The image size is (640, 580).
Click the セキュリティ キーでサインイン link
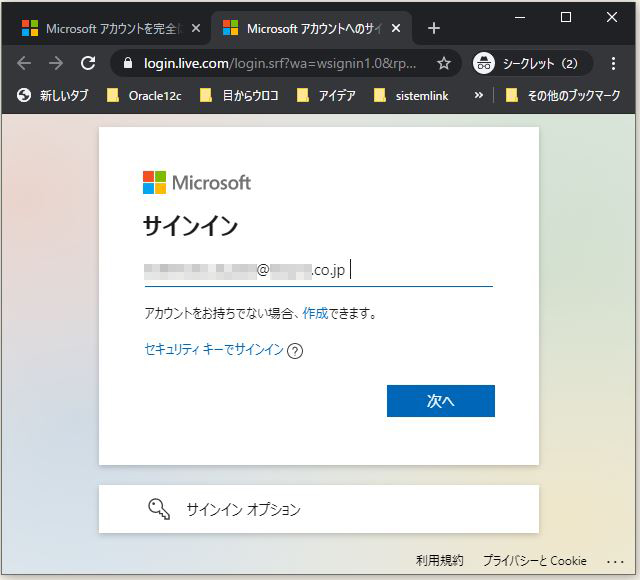click(214, 349)
